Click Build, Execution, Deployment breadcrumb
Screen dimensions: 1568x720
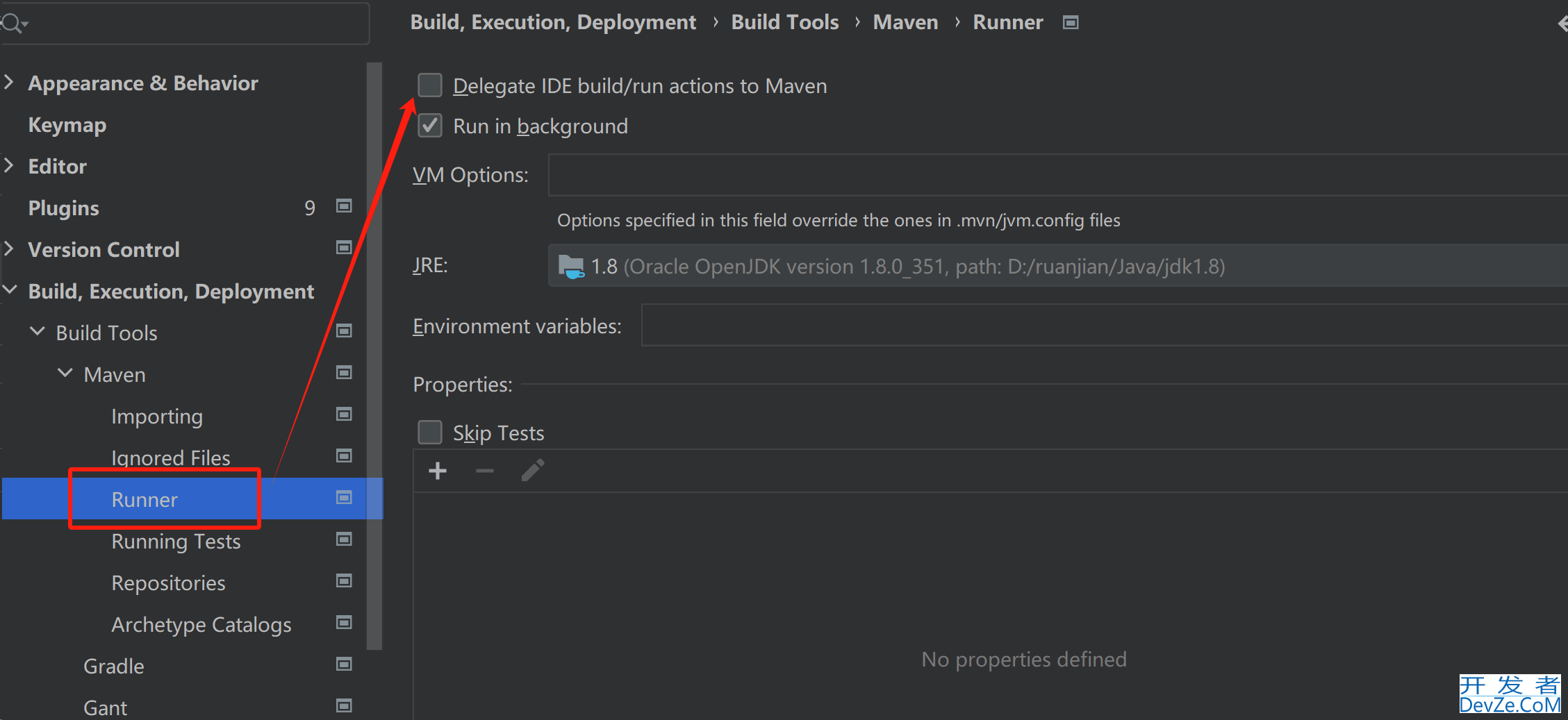pyautogui.click(x=553, y=23)
